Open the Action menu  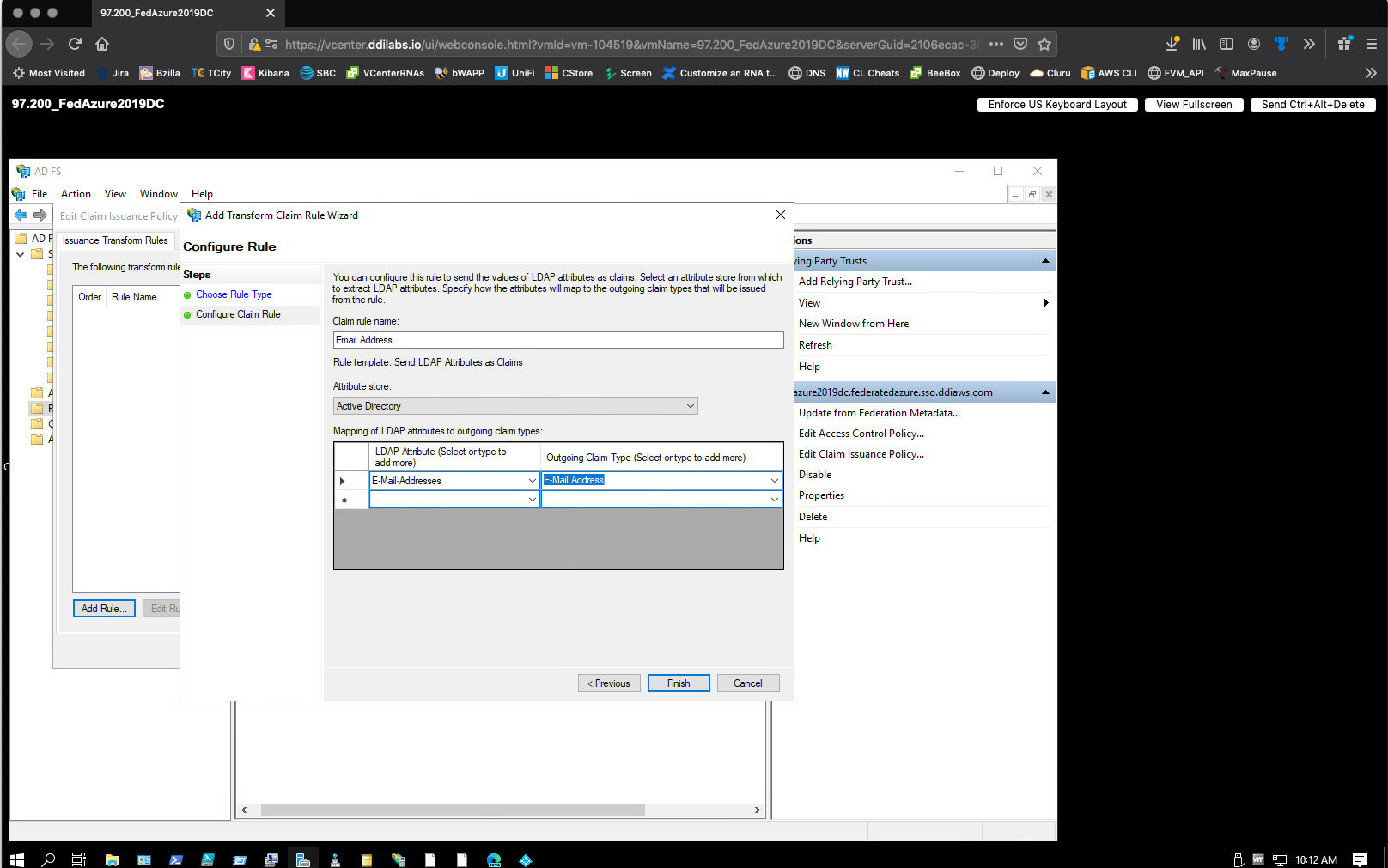76,194
